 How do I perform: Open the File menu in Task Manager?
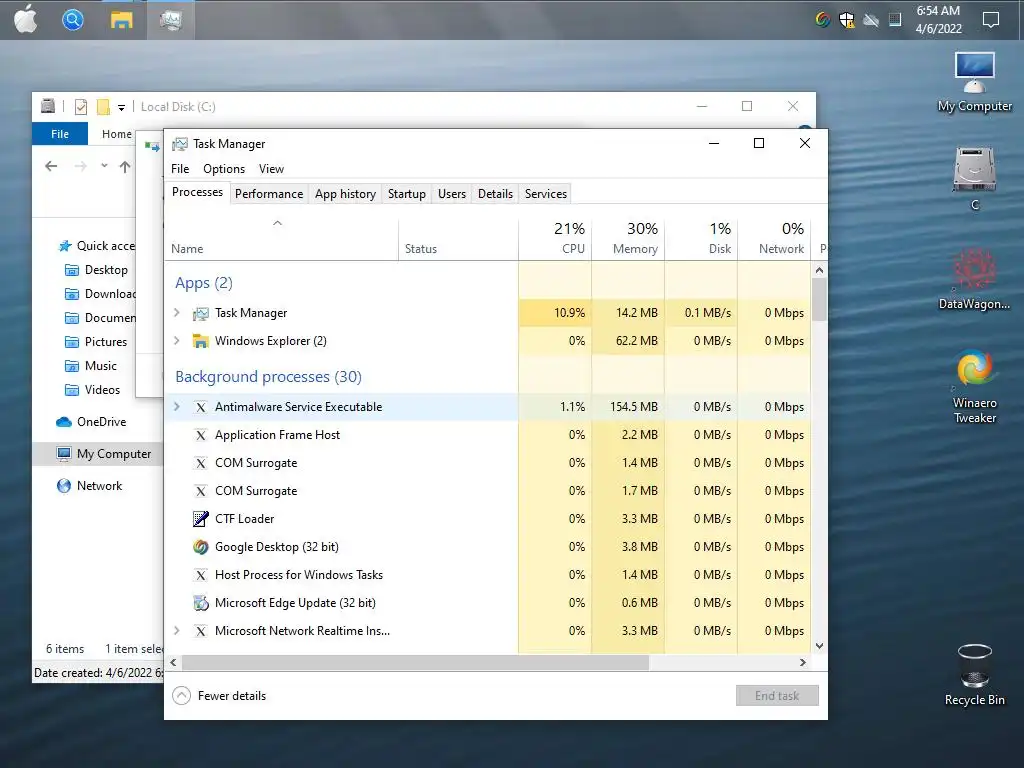coord(180,168)
